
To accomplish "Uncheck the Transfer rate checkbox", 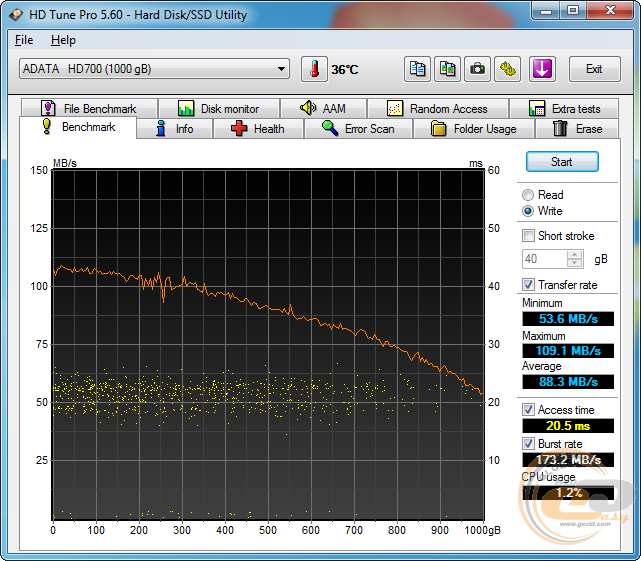I will [528, 285].
